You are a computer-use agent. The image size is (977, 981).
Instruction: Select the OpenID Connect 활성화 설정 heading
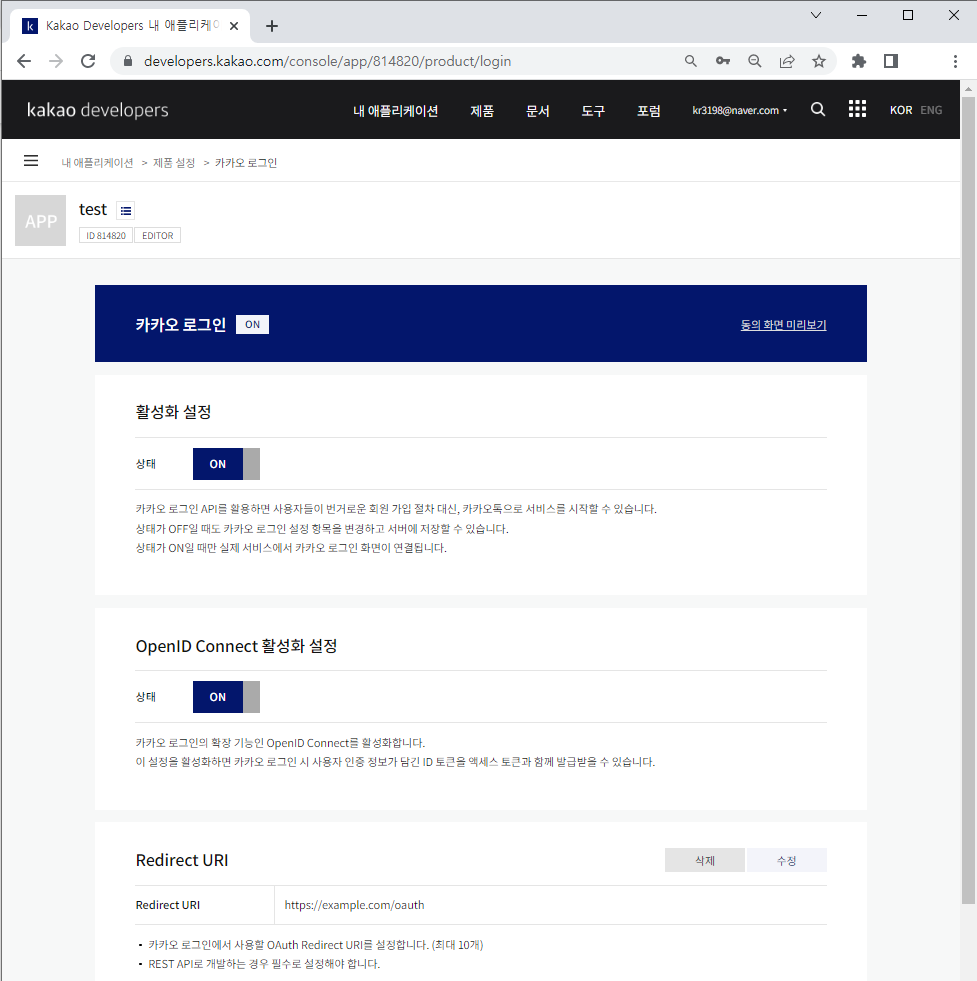[236, 646]
